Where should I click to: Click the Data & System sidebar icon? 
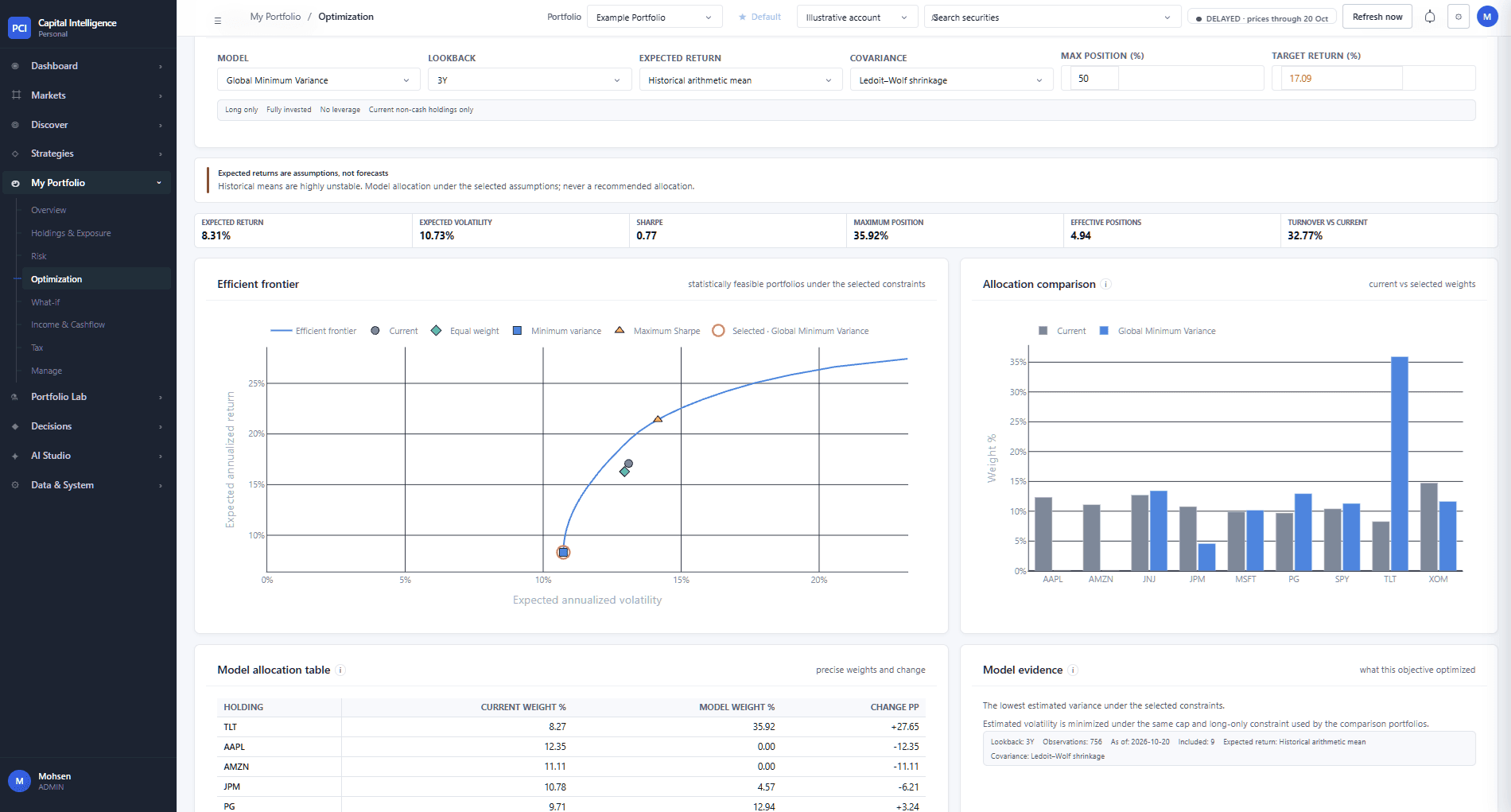click(x=15, y=485)
